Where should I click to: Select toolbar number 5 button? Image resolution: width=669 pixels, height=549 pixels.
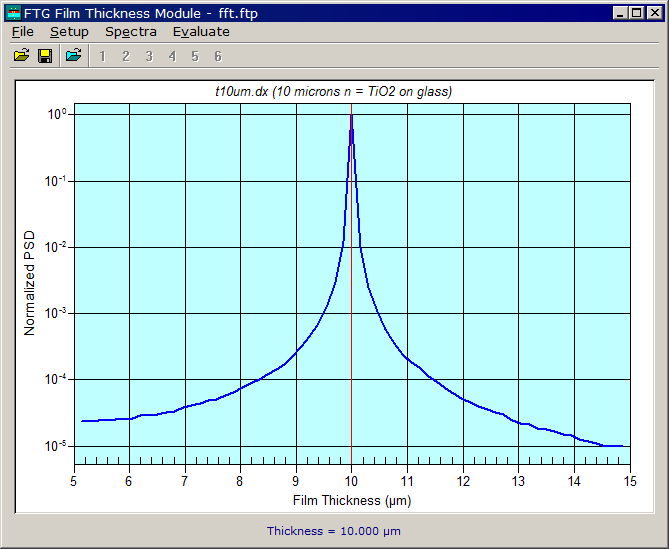pyautogui.click(x=195, y=56)
